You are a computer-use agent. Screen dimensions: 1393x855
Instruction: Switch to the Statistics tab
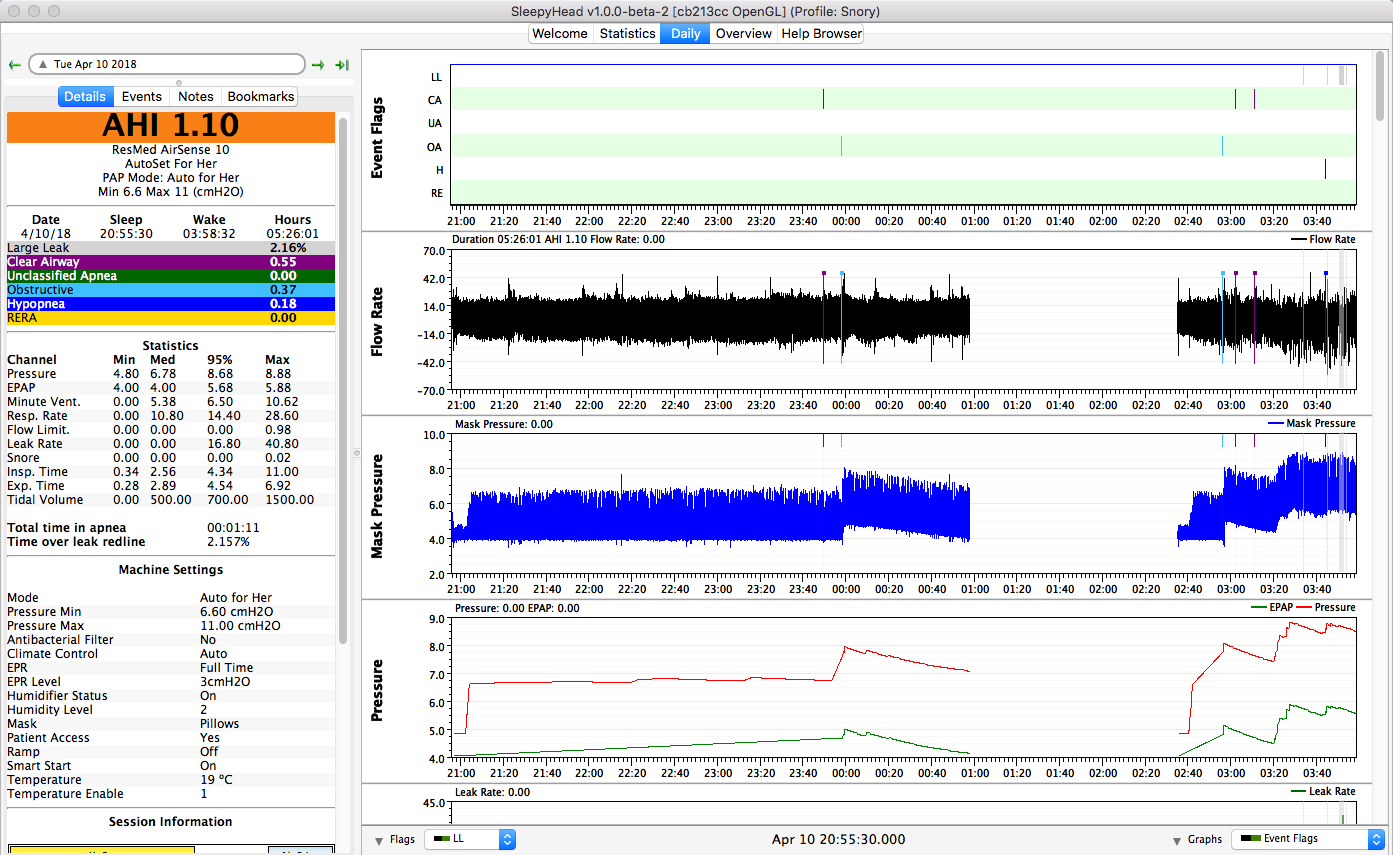click(x=627, y=33)
